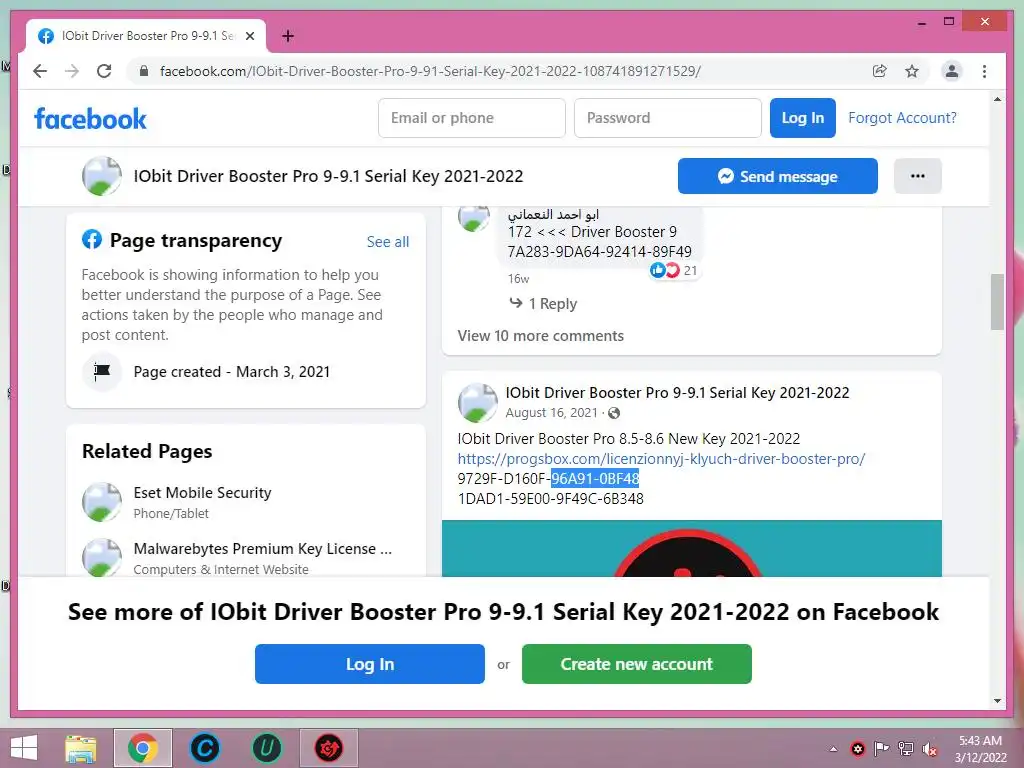Screen dimensions: 1024x768
Task: Click Create new account button
Action: pyautogui.click(x=637, y=664)
